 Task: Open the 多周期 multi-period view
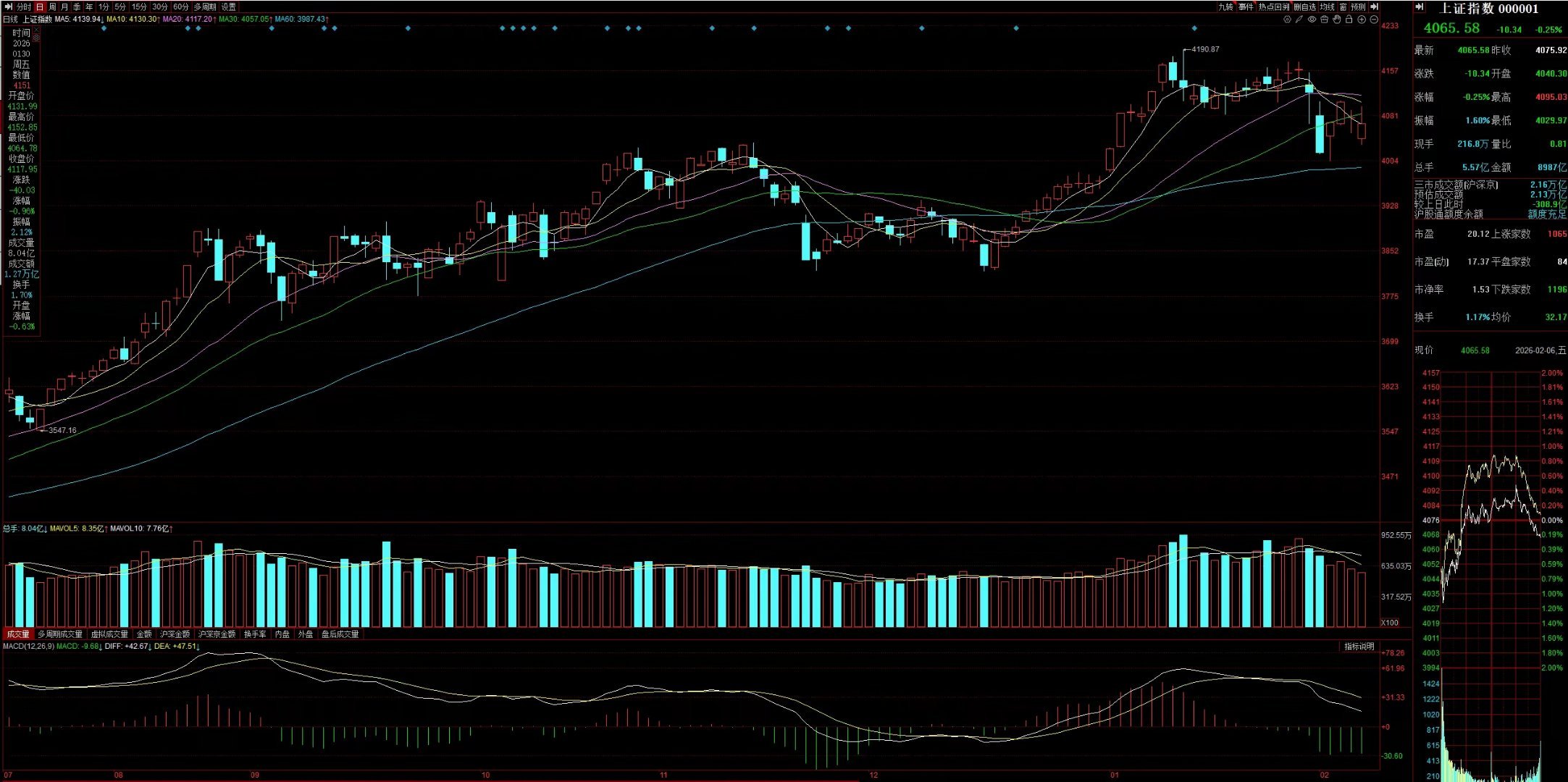[205, 7]
